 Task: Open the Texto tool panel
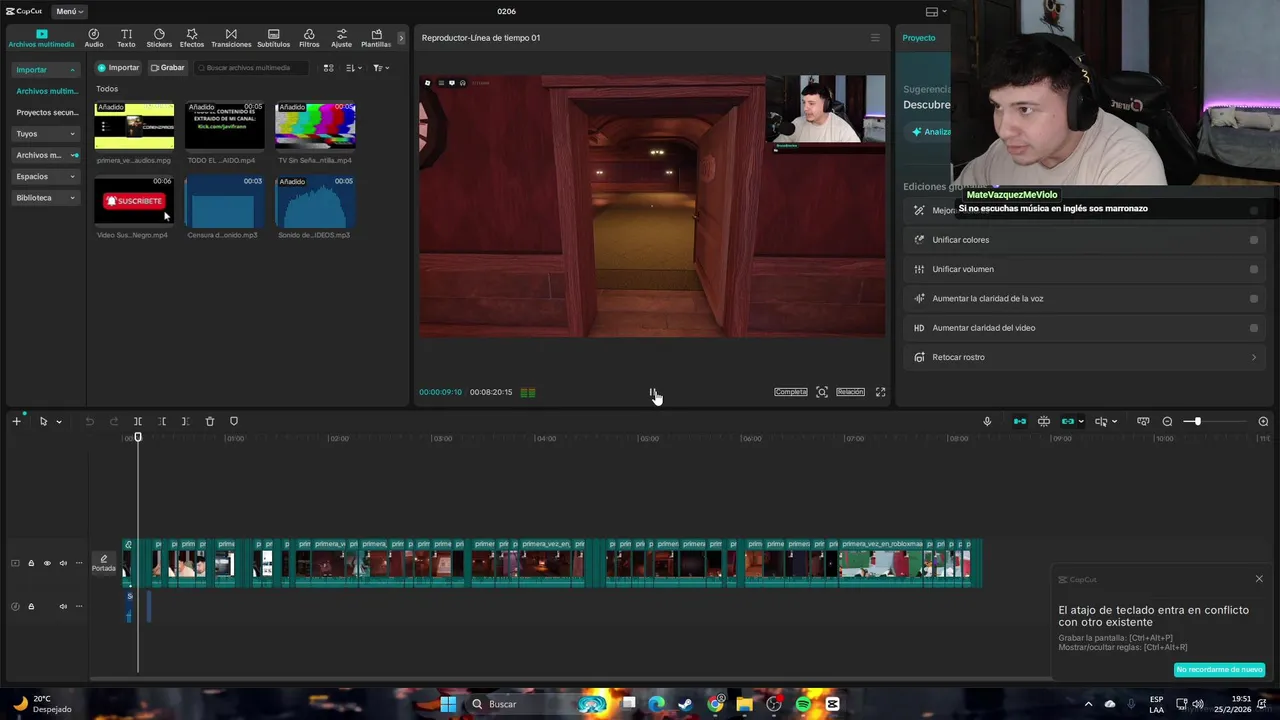pos(126,38)
